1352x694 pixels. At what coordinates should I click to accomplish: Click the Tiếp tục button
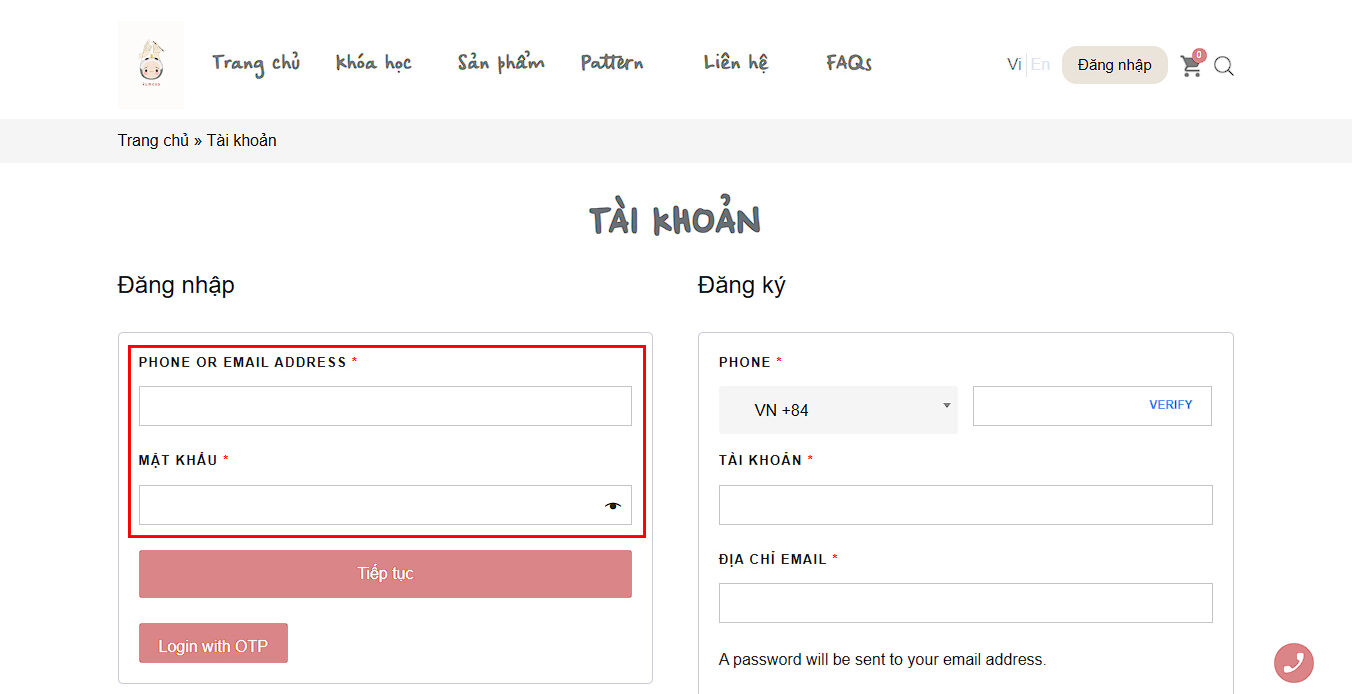coord(385,574)
